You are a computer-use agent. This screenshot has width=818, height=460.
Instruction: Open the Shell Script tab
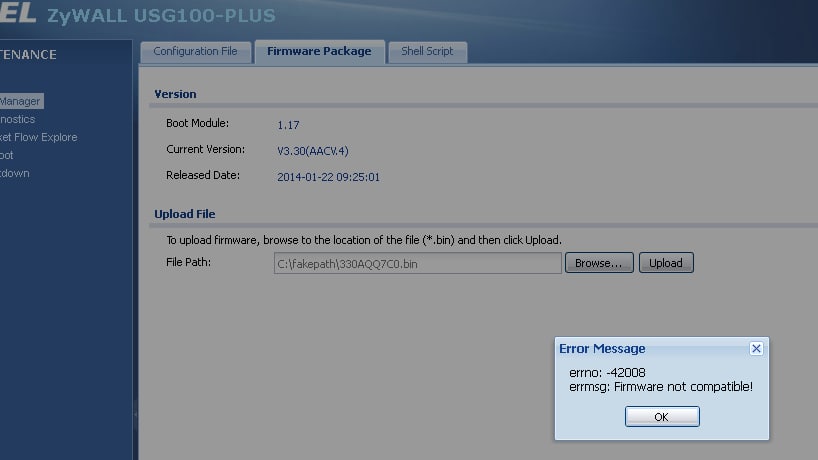427,52
